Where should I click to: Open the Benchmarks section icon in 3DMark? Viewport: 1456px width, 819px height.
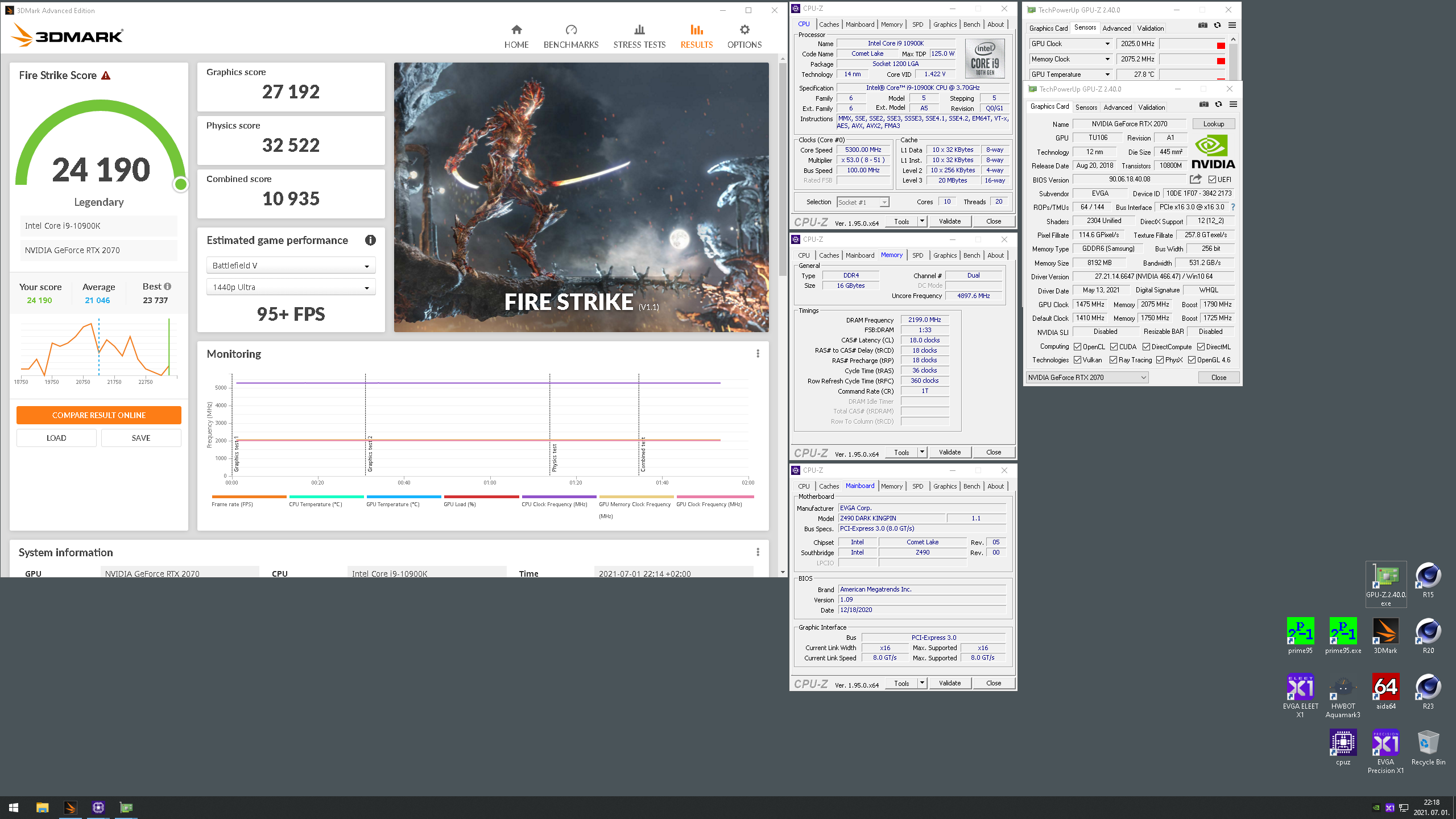click(x=571, y=30)
